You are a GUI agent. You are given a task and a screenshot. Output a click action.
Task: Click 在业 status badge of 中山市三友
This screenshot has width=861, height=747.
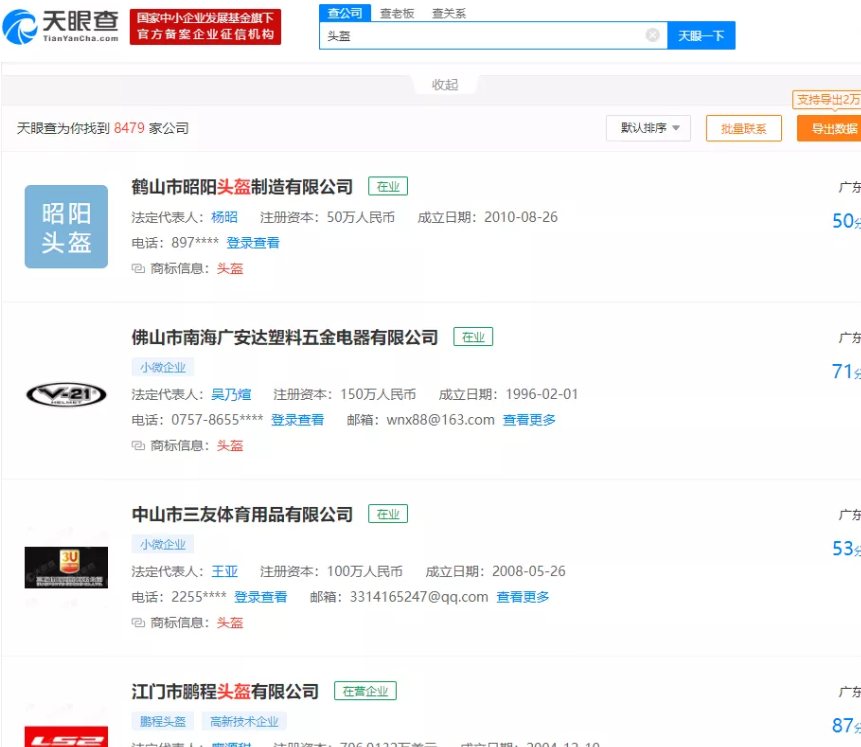point(388,514)
